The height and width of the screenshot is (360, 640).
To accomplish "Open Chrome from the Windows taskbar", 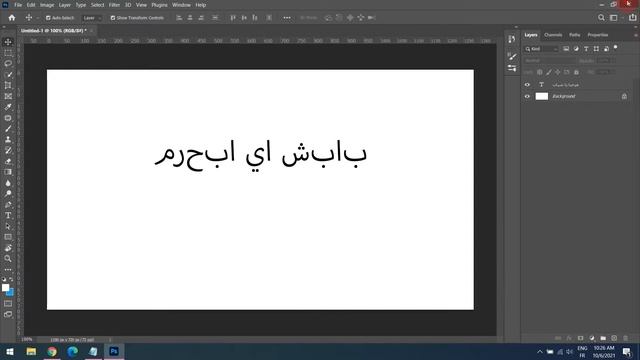I will [52, 351].
